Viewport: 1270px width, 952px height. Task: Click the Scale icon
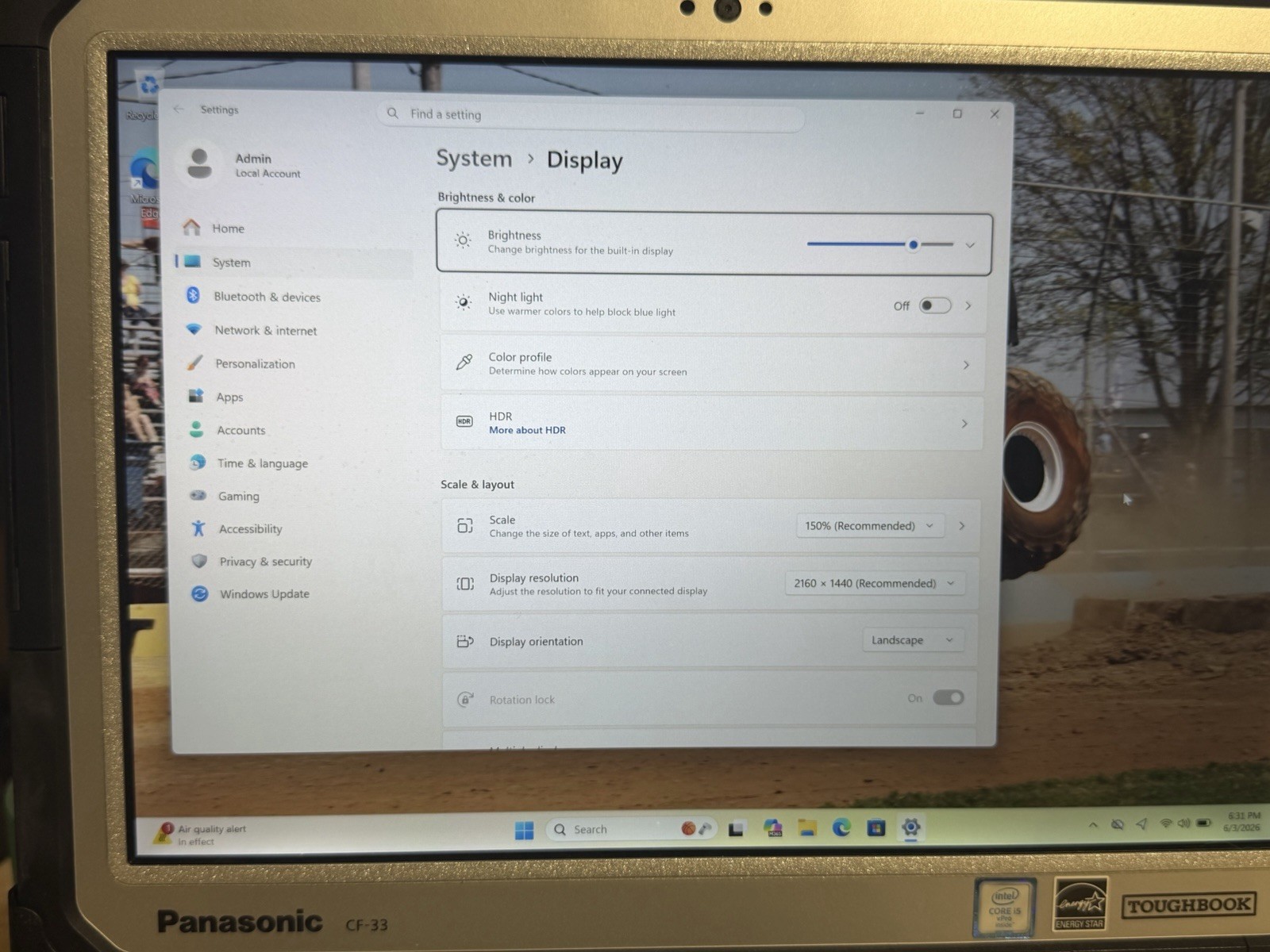pyautogui.click(x=465, y=525)
